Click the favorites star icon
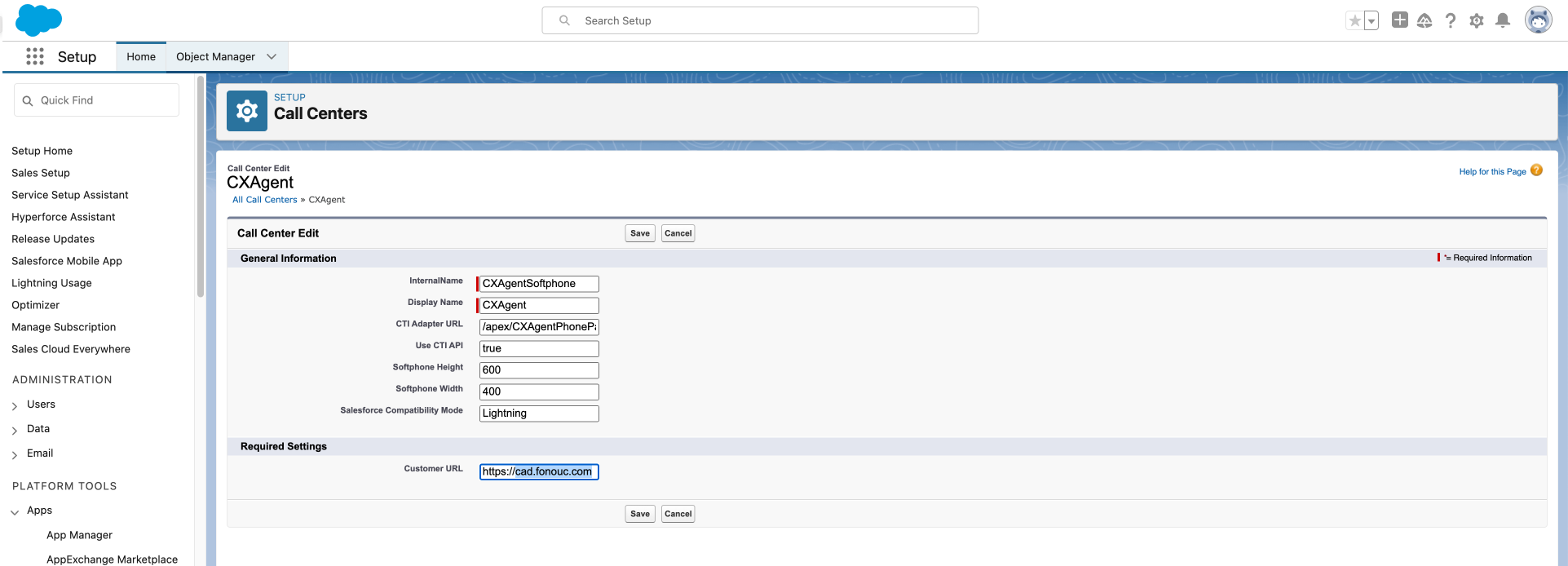Viewport: 1568px width, 566px height. pyautogui.click(x=1354, y=20)
